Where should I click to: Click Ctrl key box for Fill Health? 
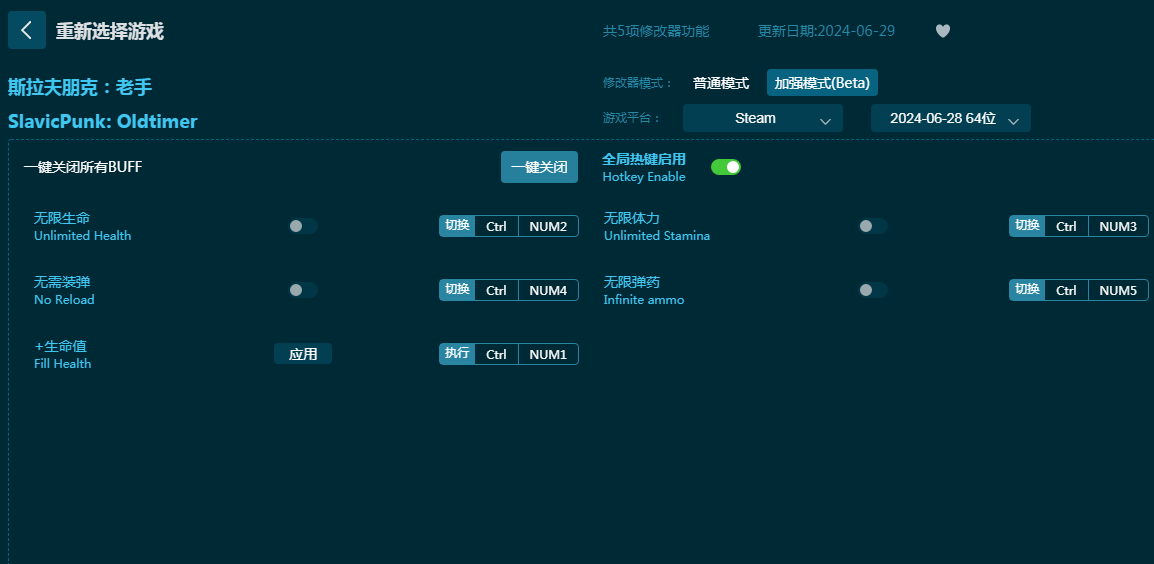(496, 354)
